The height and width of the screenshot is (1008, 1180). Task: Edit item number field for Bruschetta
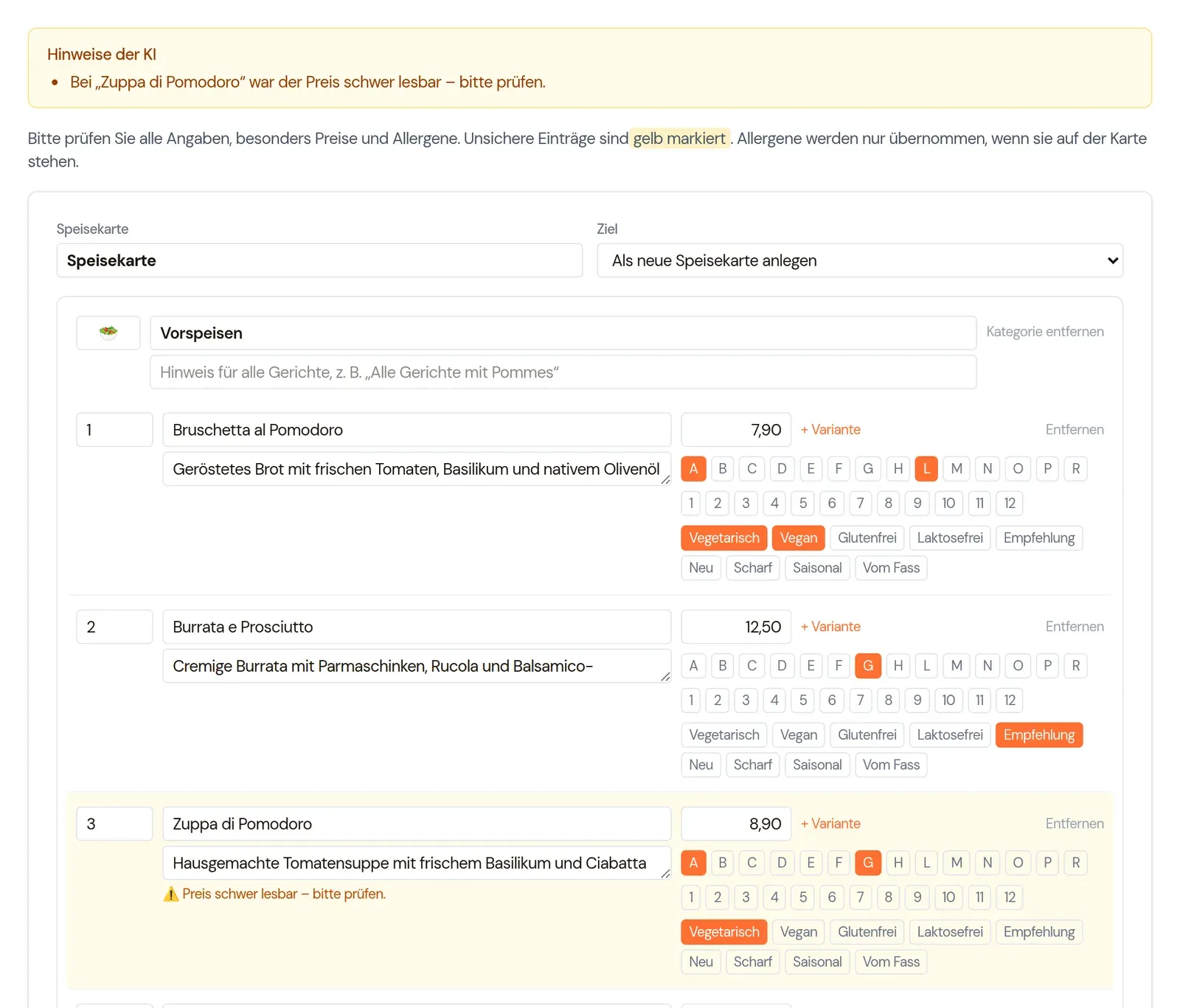coord(114,430)
